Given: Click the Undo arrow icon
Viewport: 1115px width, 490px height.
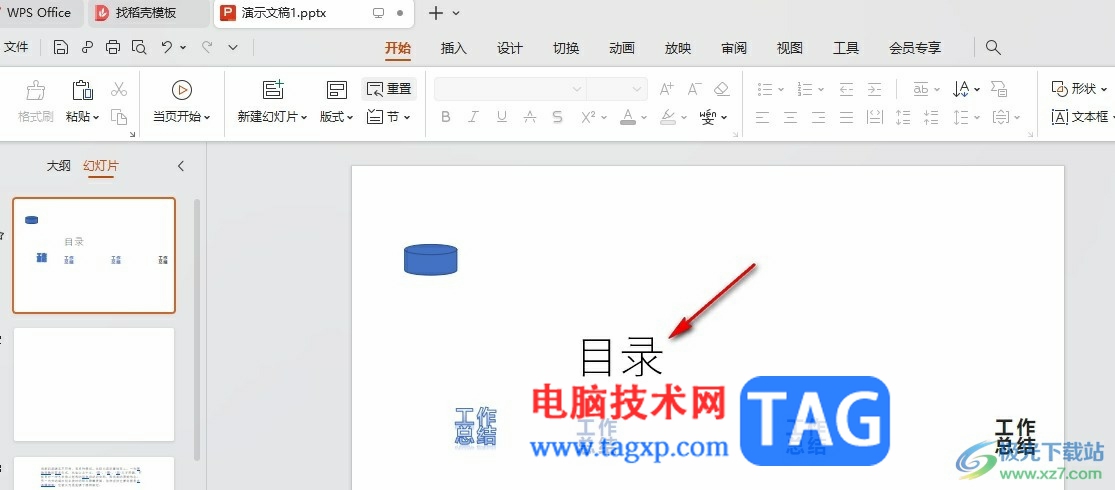Looking at the screenshot, I should (166, 48).
